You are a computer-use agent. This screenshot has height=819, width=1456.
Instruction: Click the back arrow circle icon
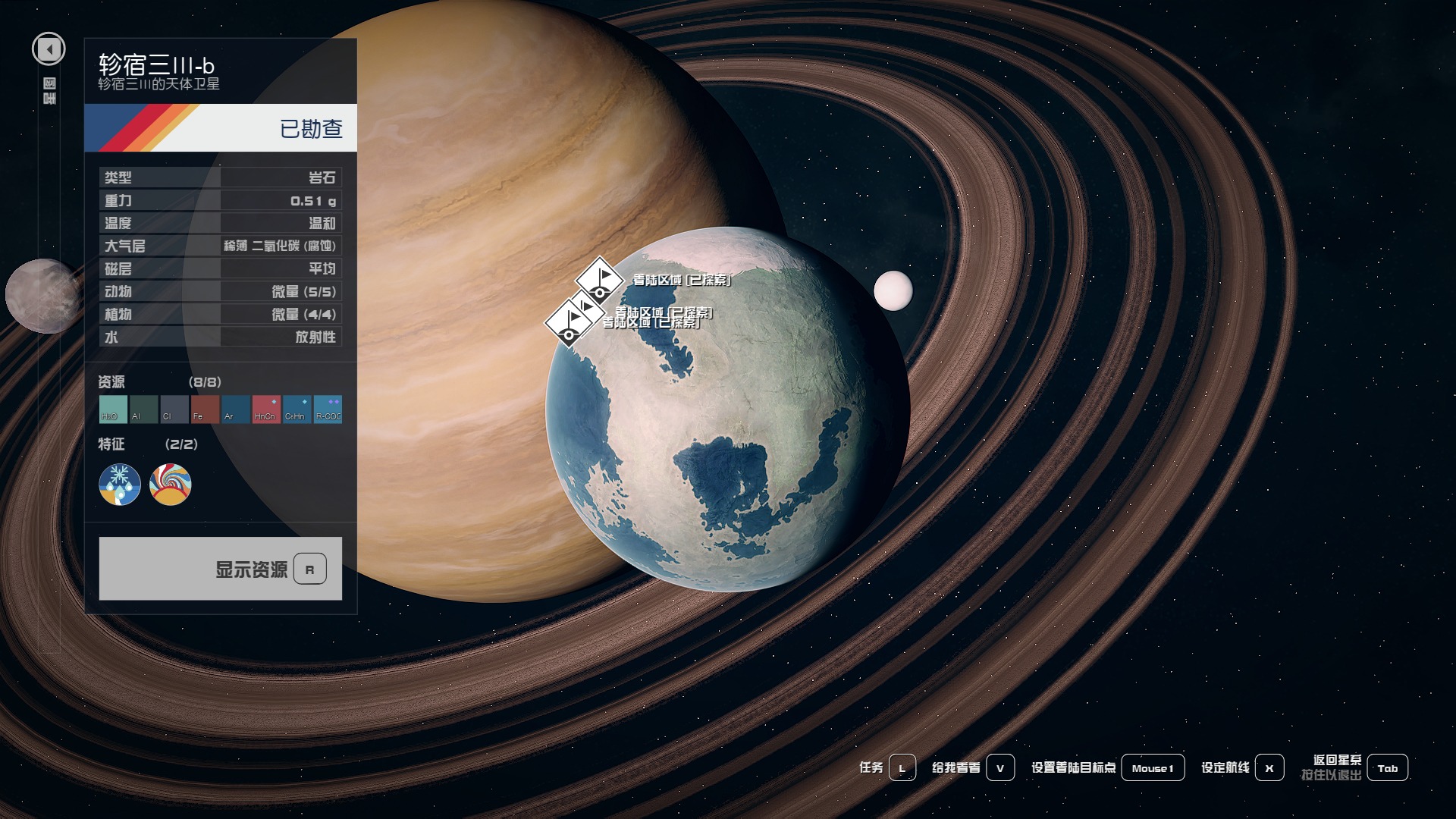pos(49,49)
